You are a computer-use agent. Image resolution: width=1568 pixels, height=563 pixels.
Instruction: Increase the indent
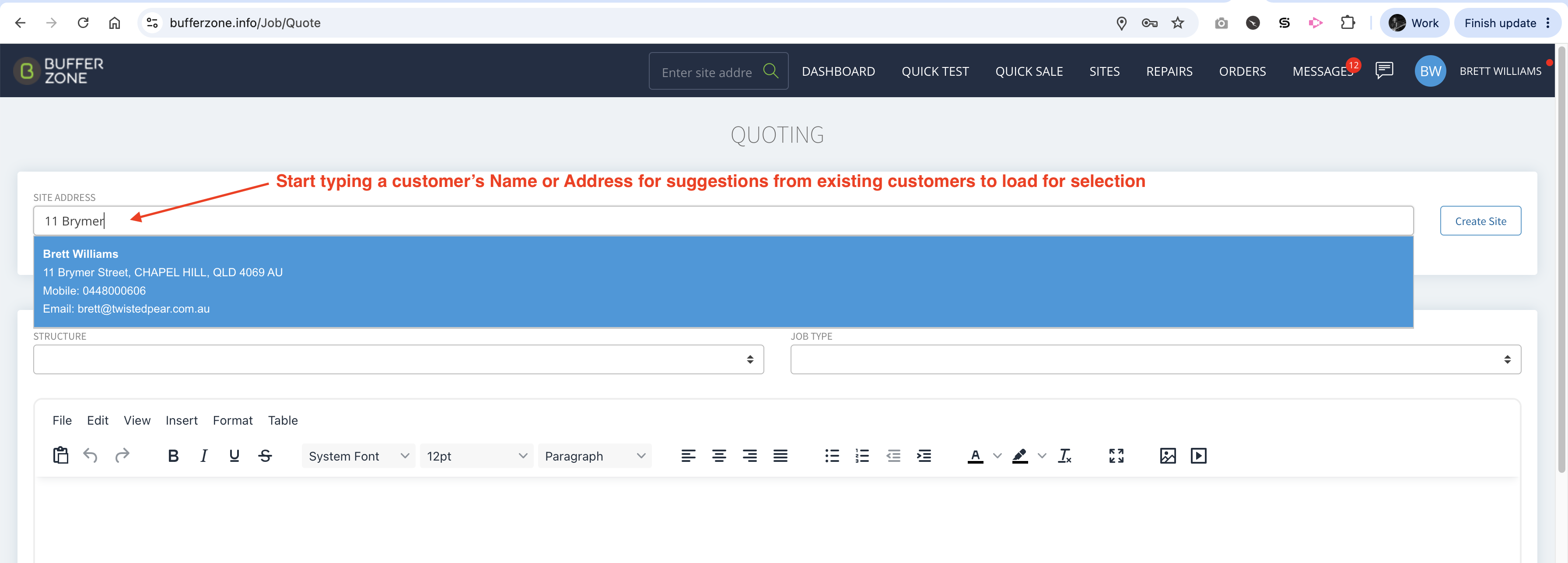point(924,456)
